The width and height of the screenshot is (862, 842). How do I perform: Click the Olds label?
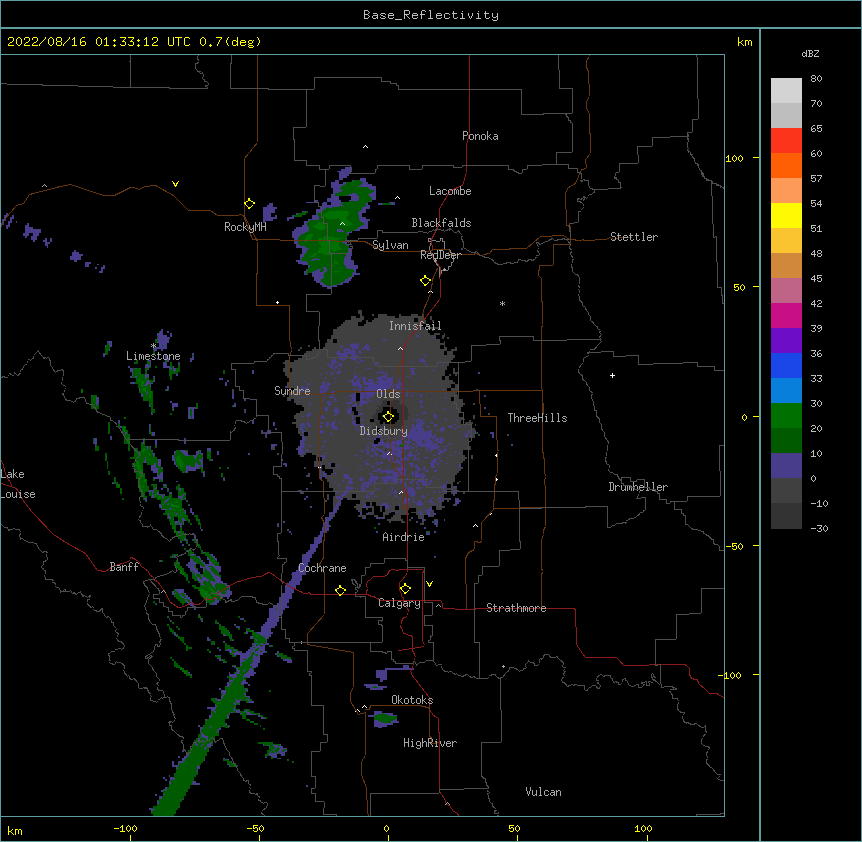pyautogui.click(x=388, y=394)
